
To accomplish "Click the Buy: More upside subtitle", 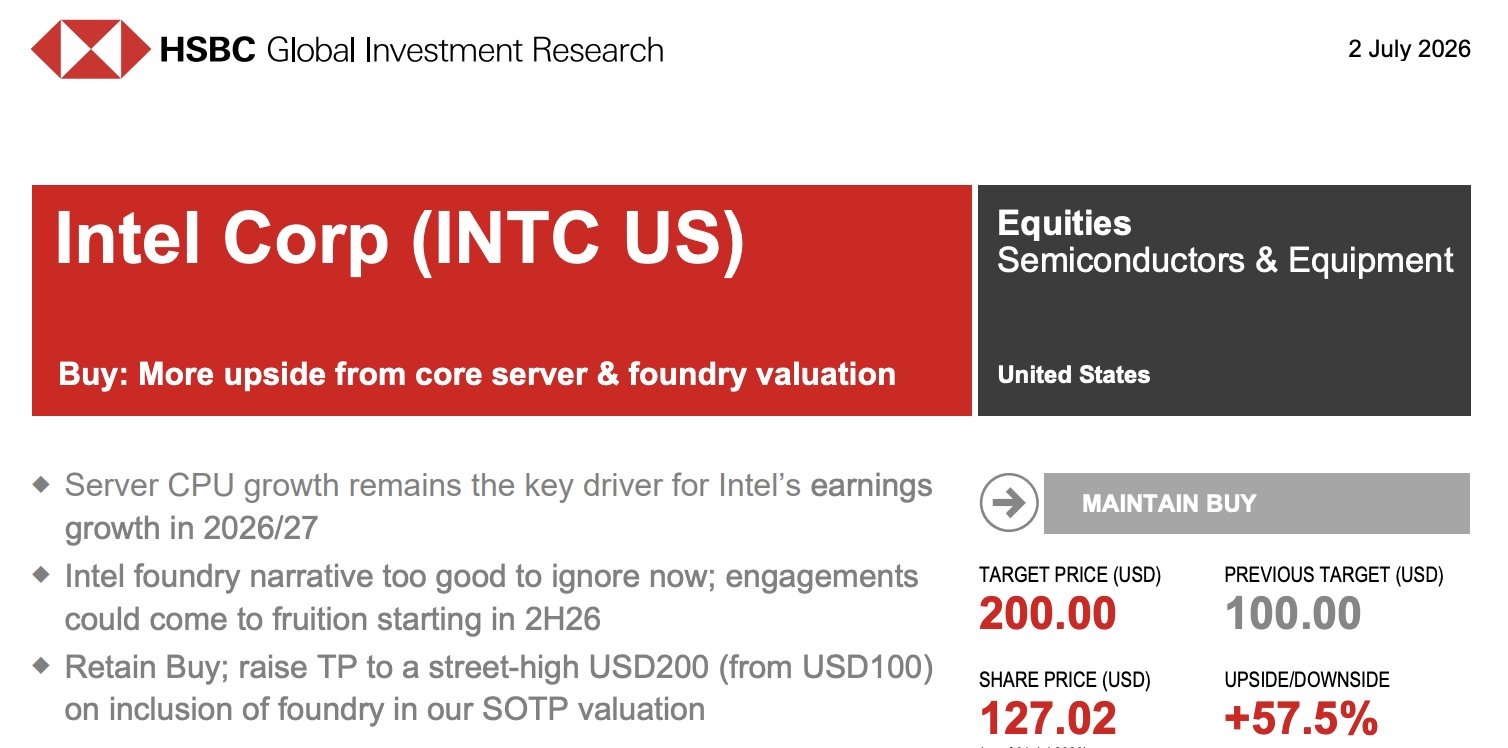I will [477, 374].
